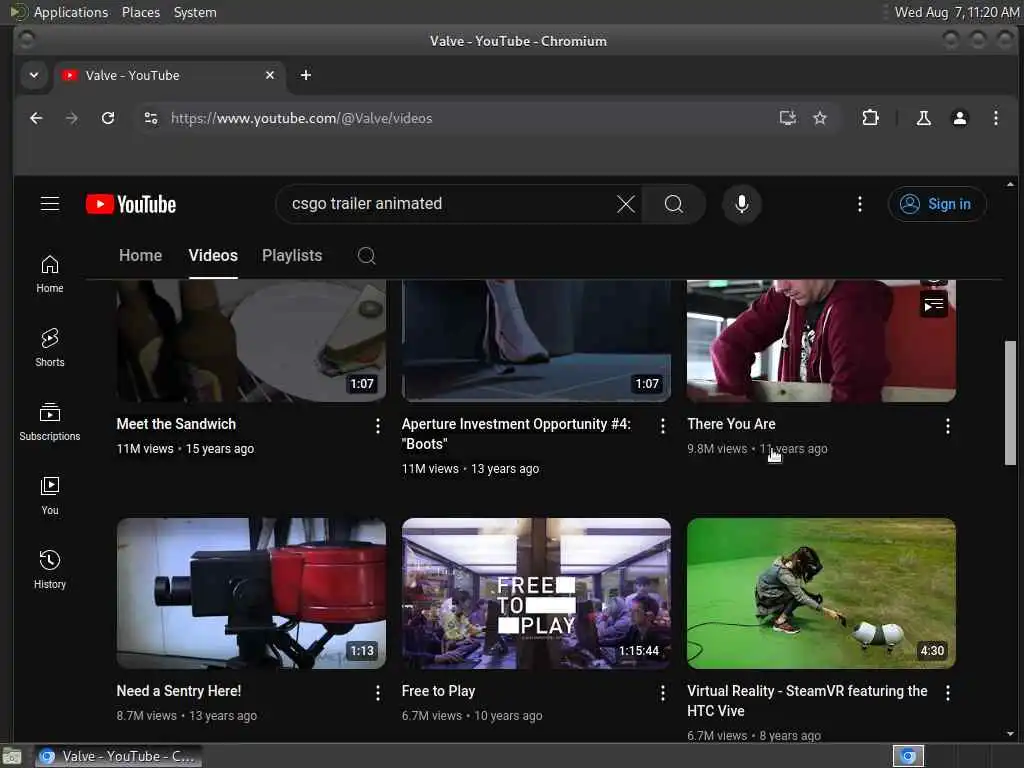Open the YouTube hamburger guide menu

[50, 204]
